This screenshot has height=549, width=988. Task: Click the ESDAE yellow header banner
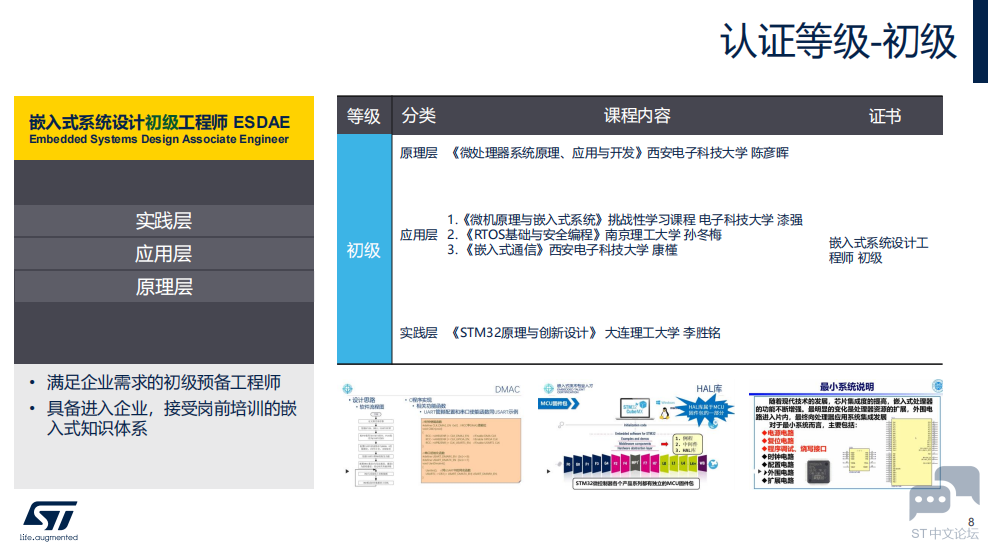(164, 128)
